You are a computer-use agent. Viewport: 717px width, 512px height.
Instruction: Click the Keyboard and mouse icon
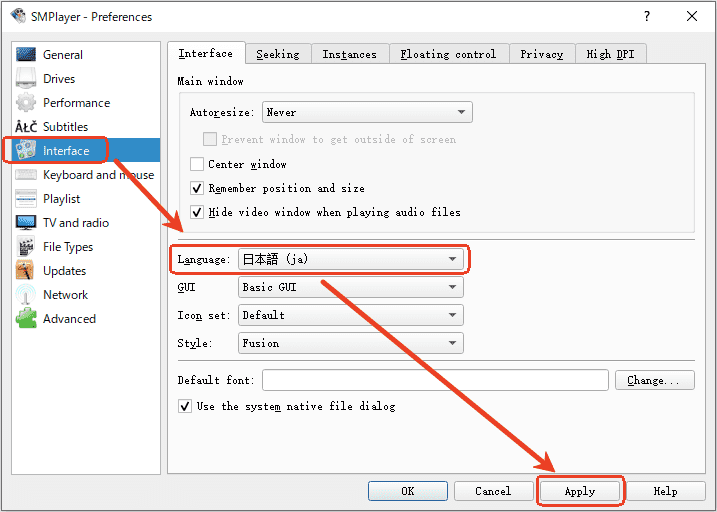(26, 175)
